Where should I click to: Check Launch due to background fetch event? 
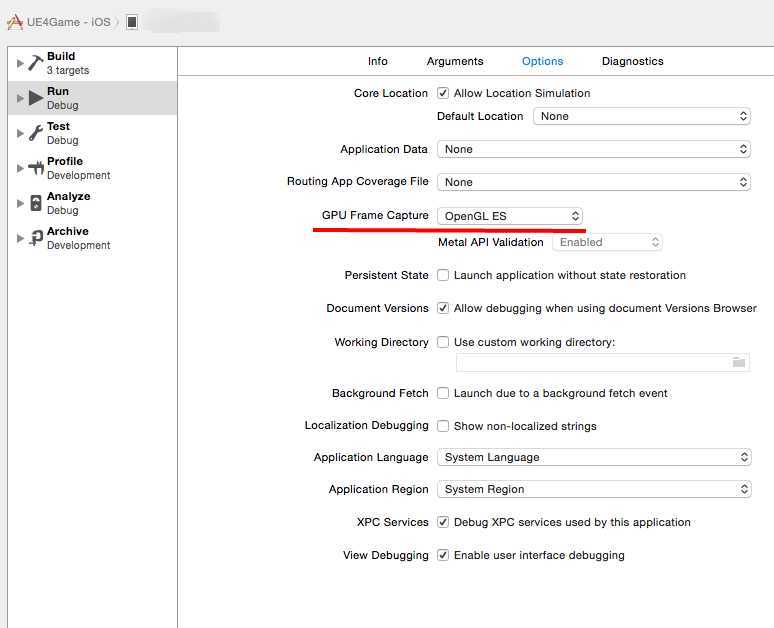(443, 393)
